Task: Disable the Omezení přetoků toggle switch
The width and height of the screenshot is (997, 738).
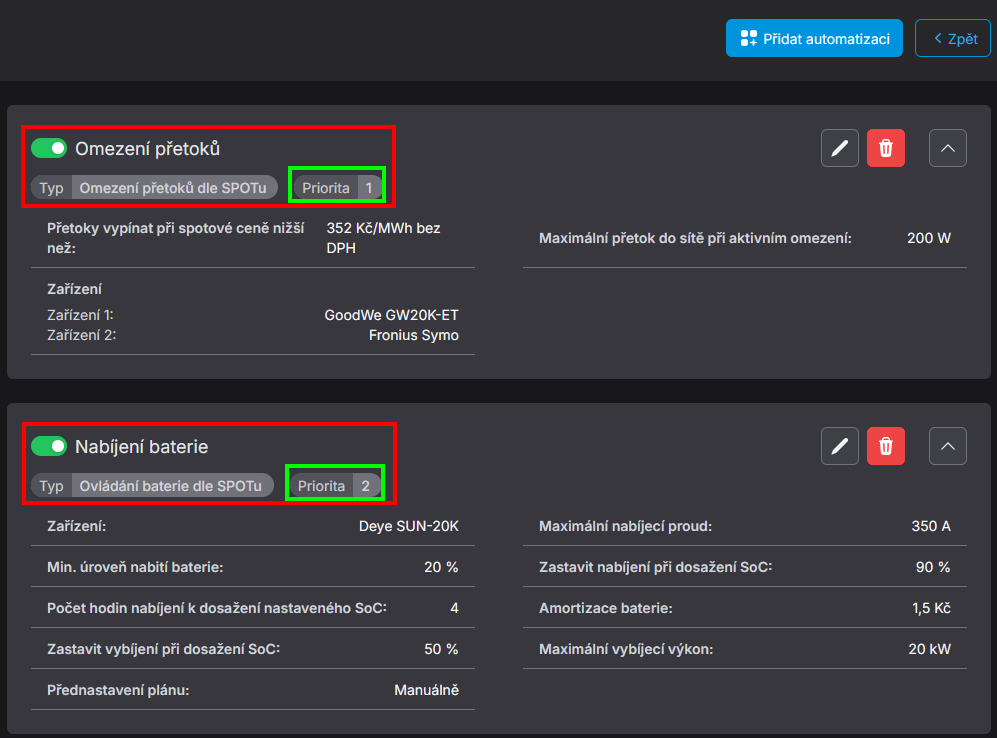Action: [x=48, y=149]
